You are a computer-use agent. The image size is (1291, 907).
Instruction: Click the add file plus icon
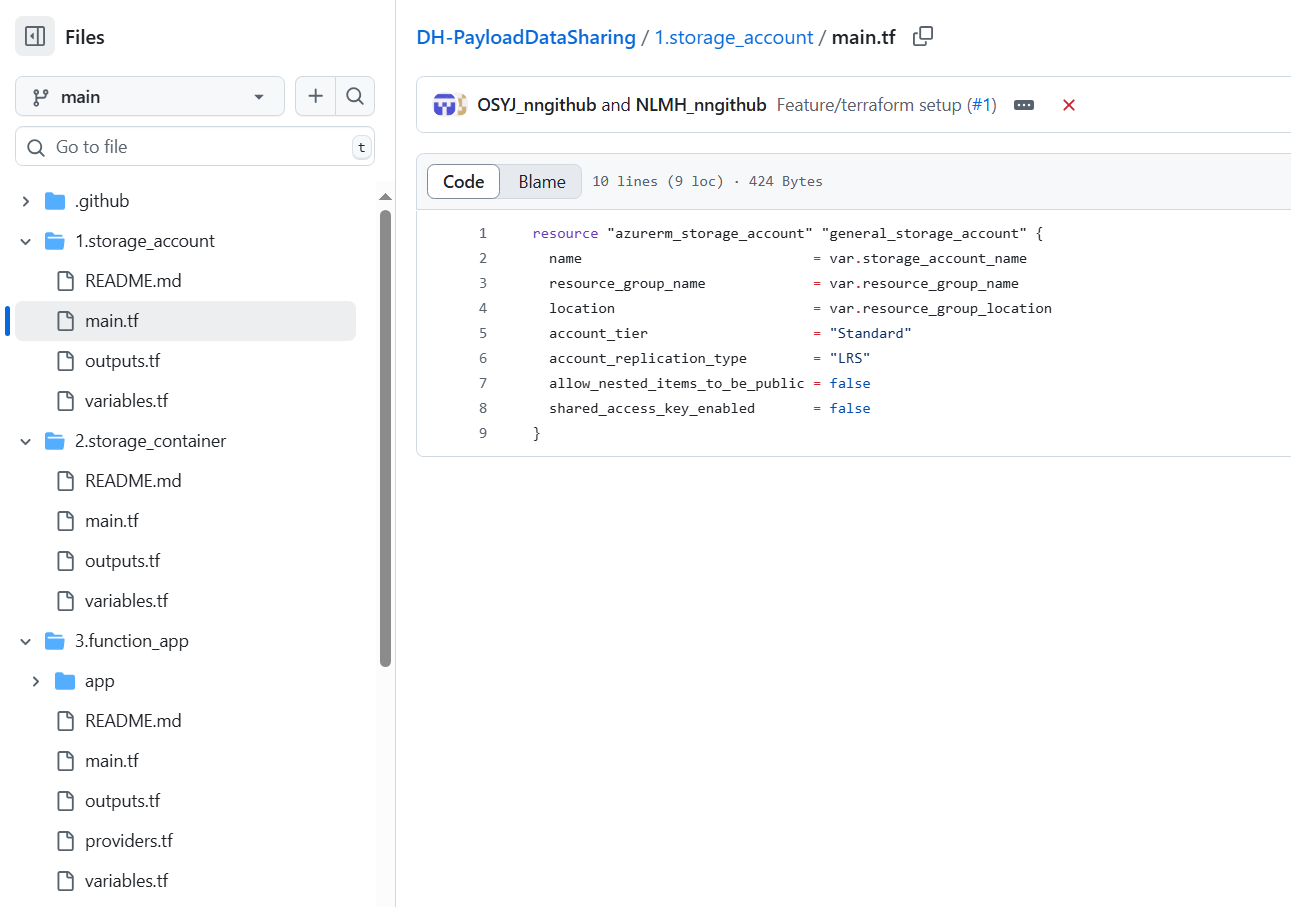[315, 97]
